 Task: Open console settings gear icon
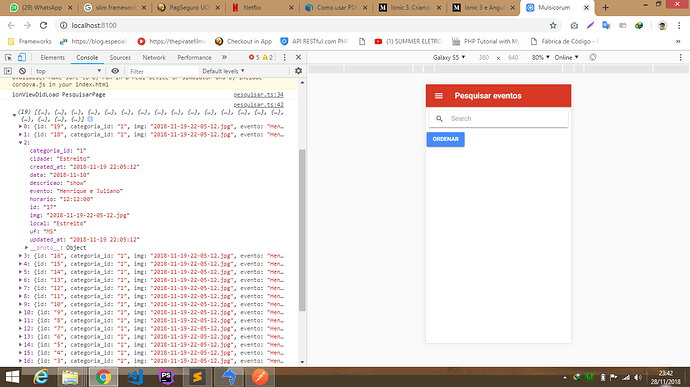(298, 71)
